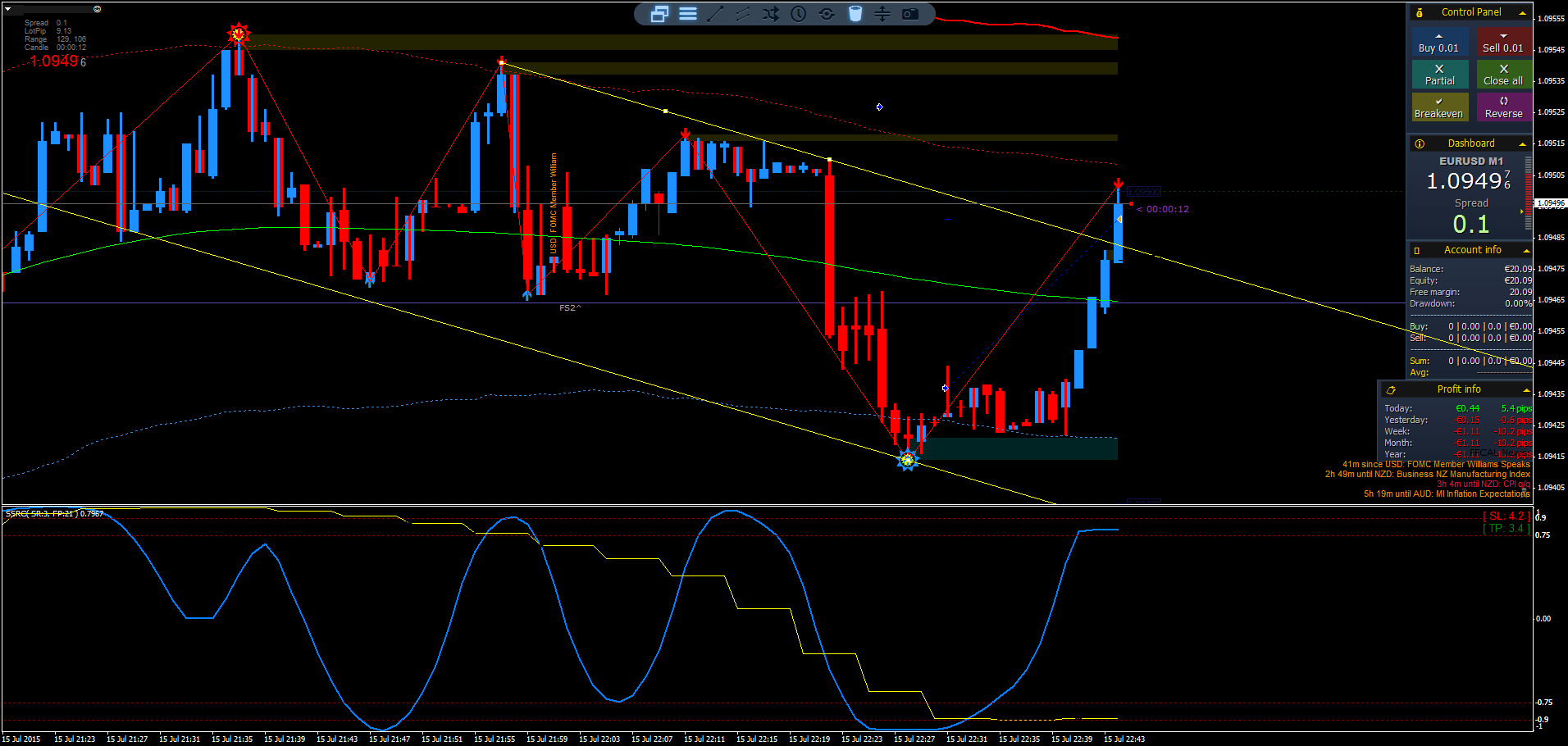Click the vertical compress arrows icon

click(x=882, y=14)
